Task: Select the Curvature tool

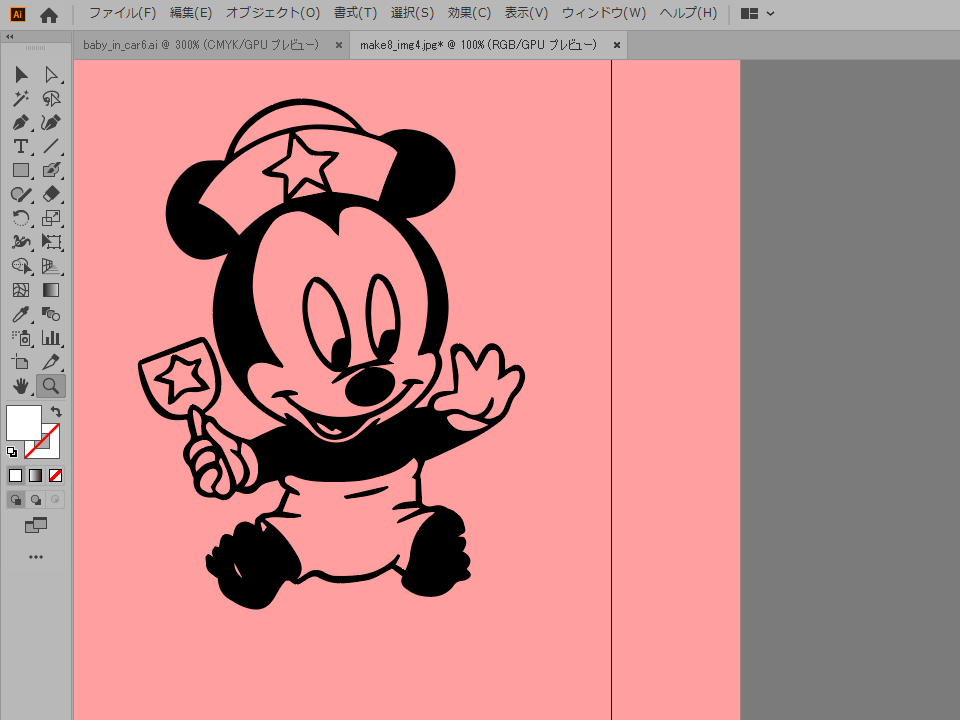Action: tap(51, 122)
